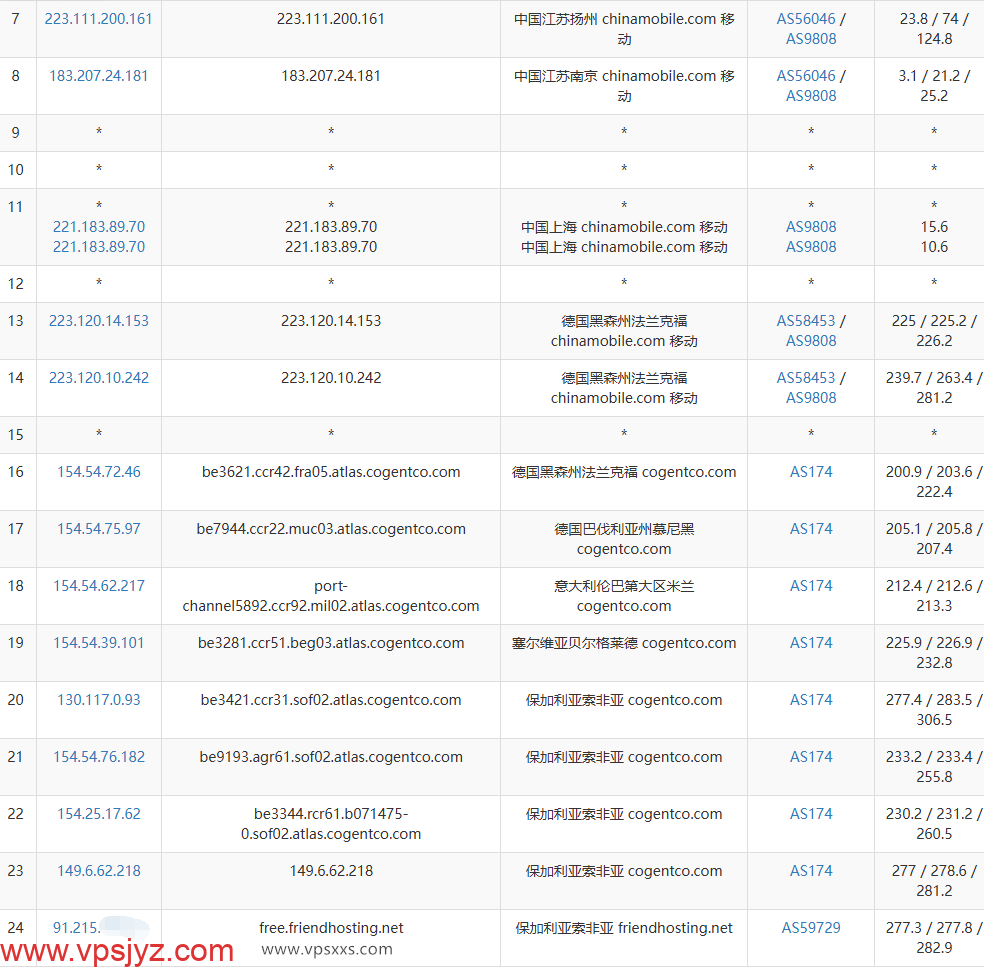
Task: Click location 意大利伦巴第大区米兰 cogentco.com
Action: coord(624,596)
